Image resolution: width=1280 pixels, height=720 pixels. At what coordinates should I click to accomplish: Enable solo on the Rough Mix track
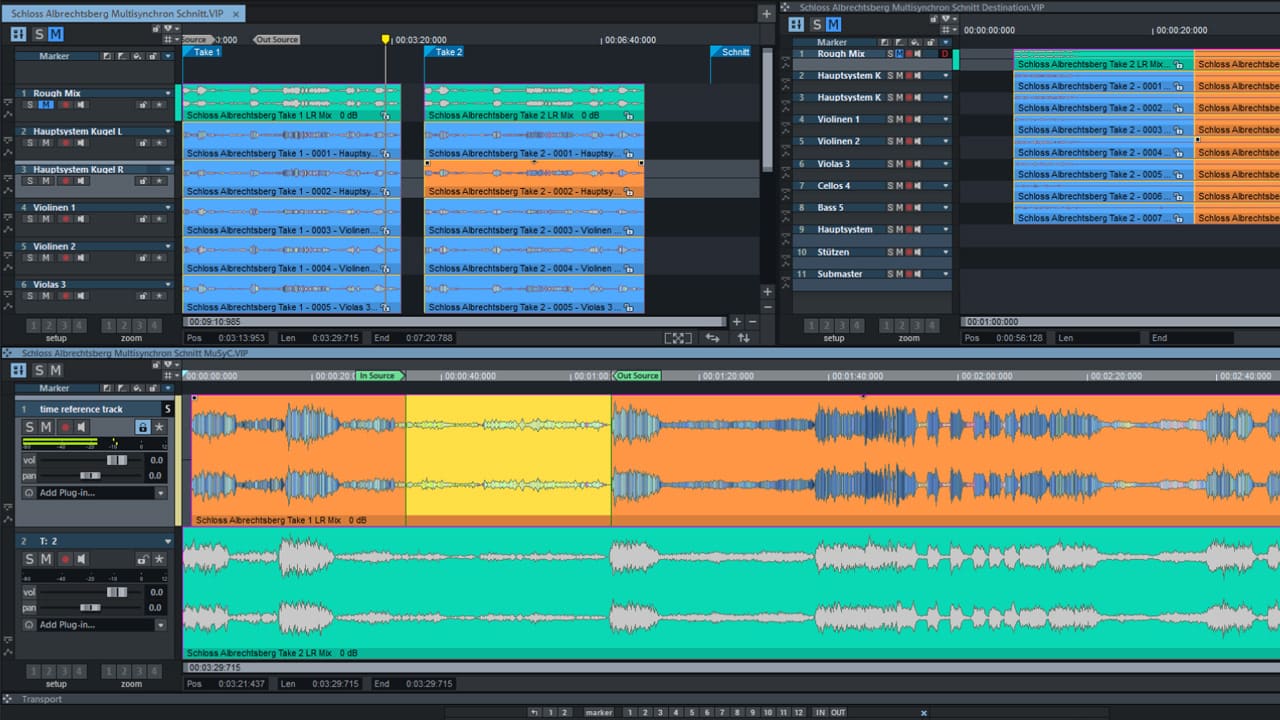29,104
